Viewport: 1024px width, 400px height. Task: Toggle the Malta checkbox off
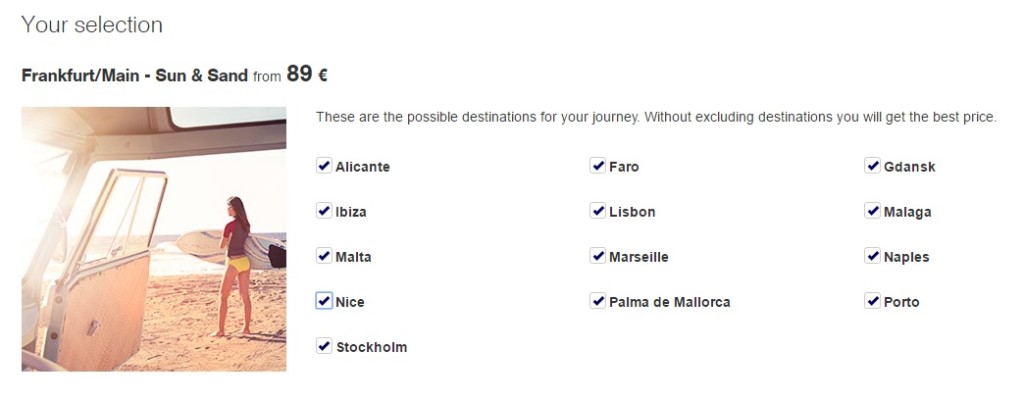pyautogui.click(x=323, y=256)
